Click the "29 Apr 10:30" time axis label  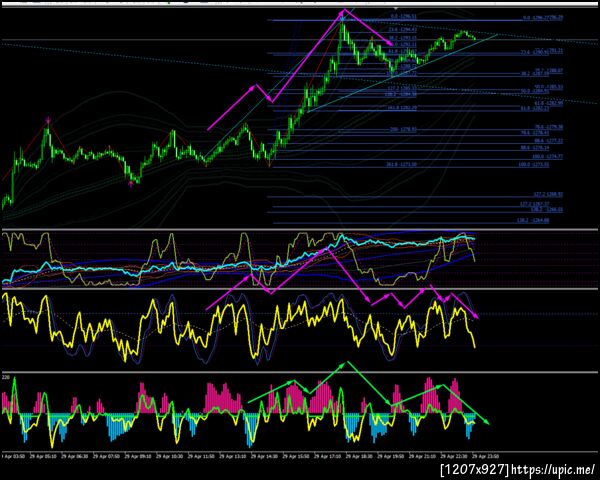point(170,456)
